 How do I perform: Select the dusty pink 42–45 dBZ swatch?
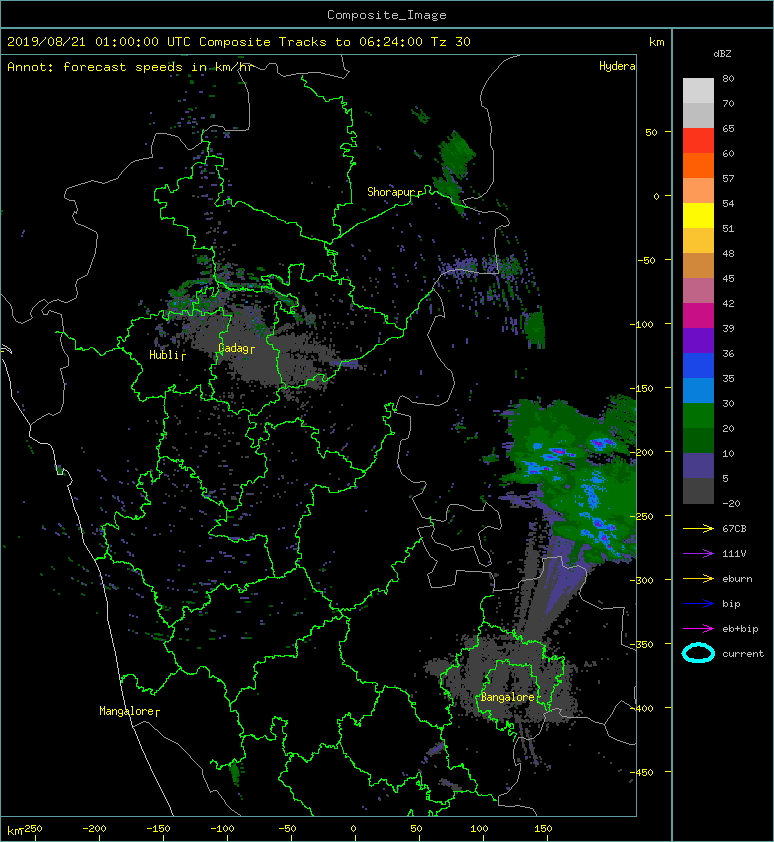698,291
